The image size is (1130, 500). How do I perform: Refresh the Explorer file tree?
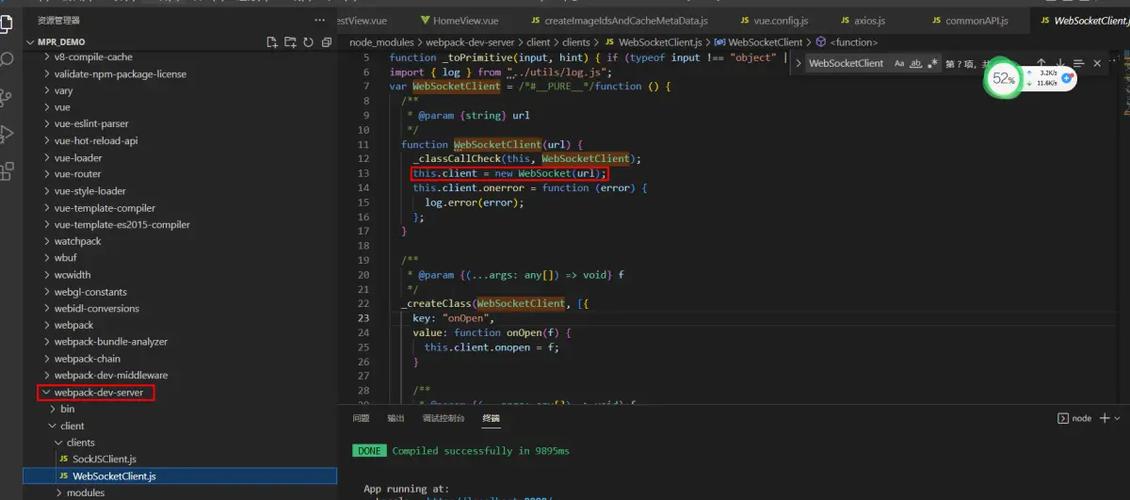[x=308, y=43]
